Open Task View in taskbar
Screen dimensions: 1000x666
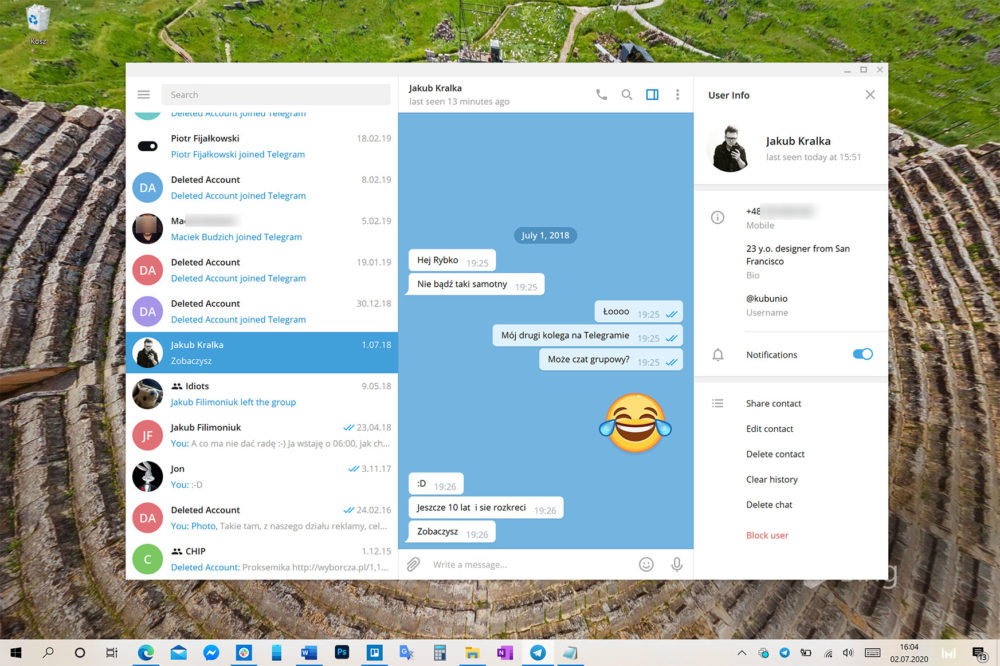click(x=112, y=653)
